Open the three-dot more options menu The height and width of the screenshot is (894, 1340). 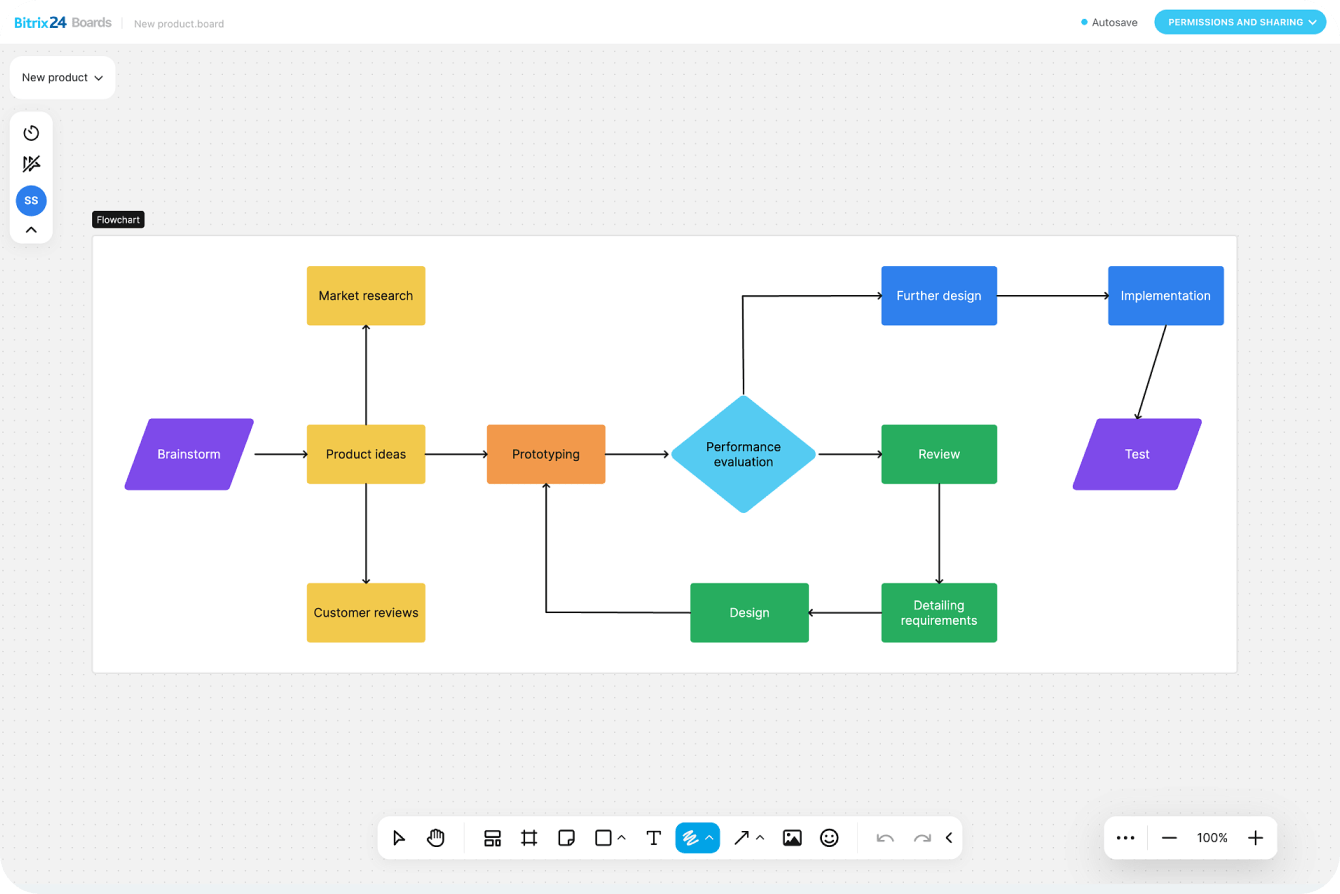coord(1125,838)
